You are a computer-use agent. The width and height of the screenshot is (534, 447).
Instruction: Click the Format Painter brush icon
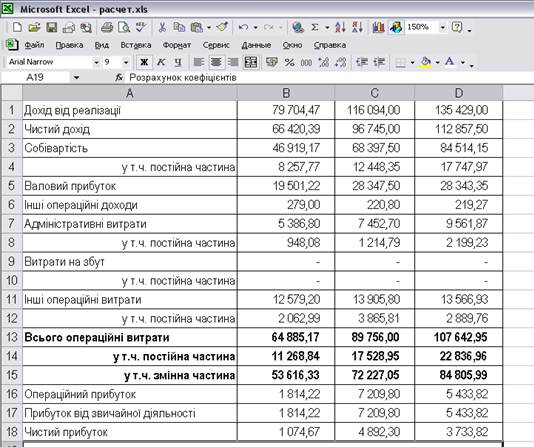tap(222, 27)
